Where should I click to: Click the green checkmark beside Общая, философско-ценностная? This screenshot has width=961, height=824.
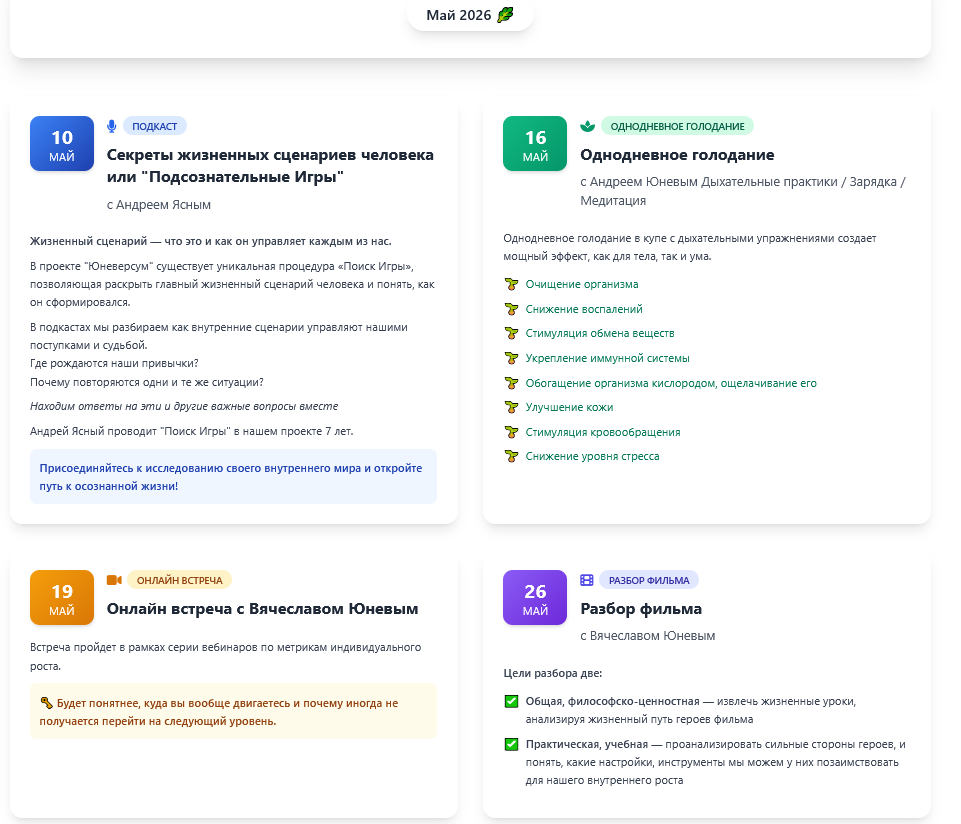click(512, 701)
